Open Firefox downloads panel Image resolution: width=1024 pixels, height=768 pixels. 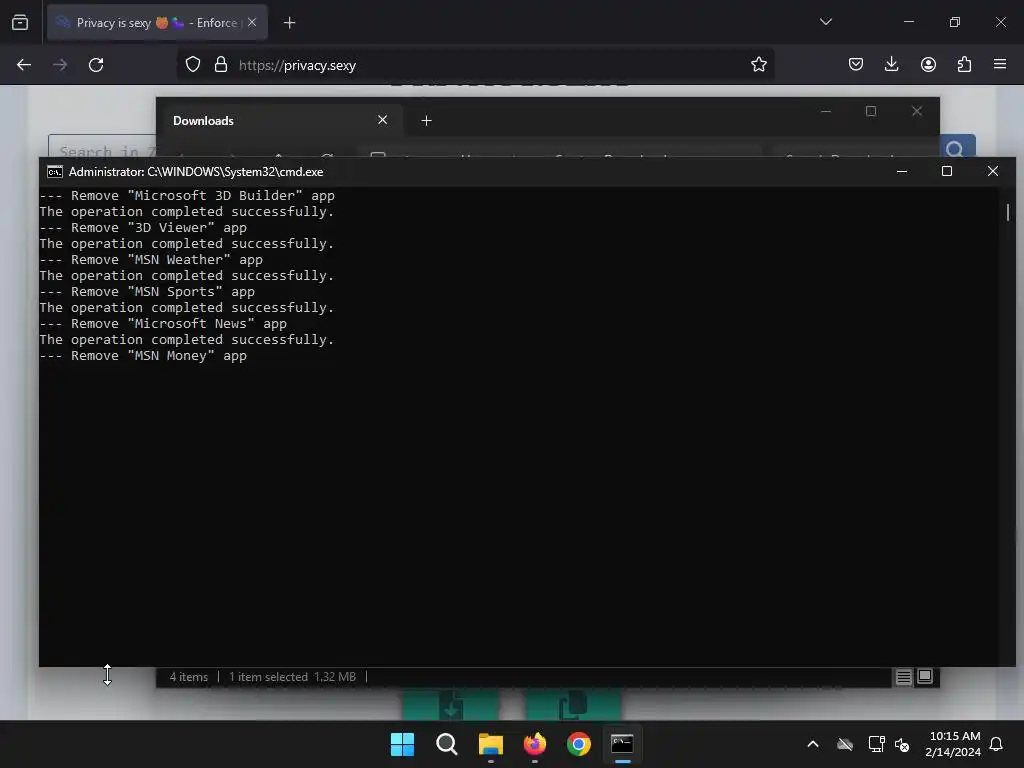click(891, 64)
